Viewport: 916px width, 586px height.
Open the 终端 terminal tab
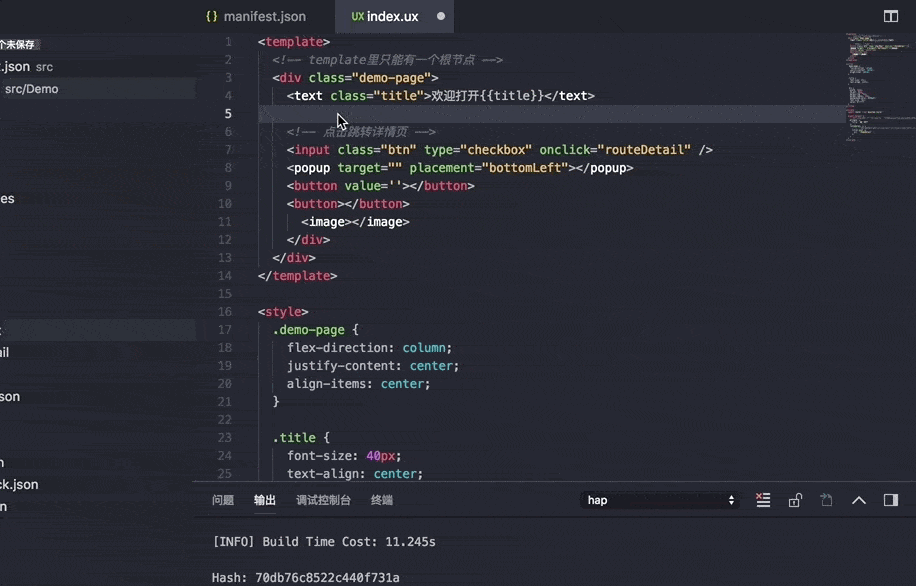point(382,500)
